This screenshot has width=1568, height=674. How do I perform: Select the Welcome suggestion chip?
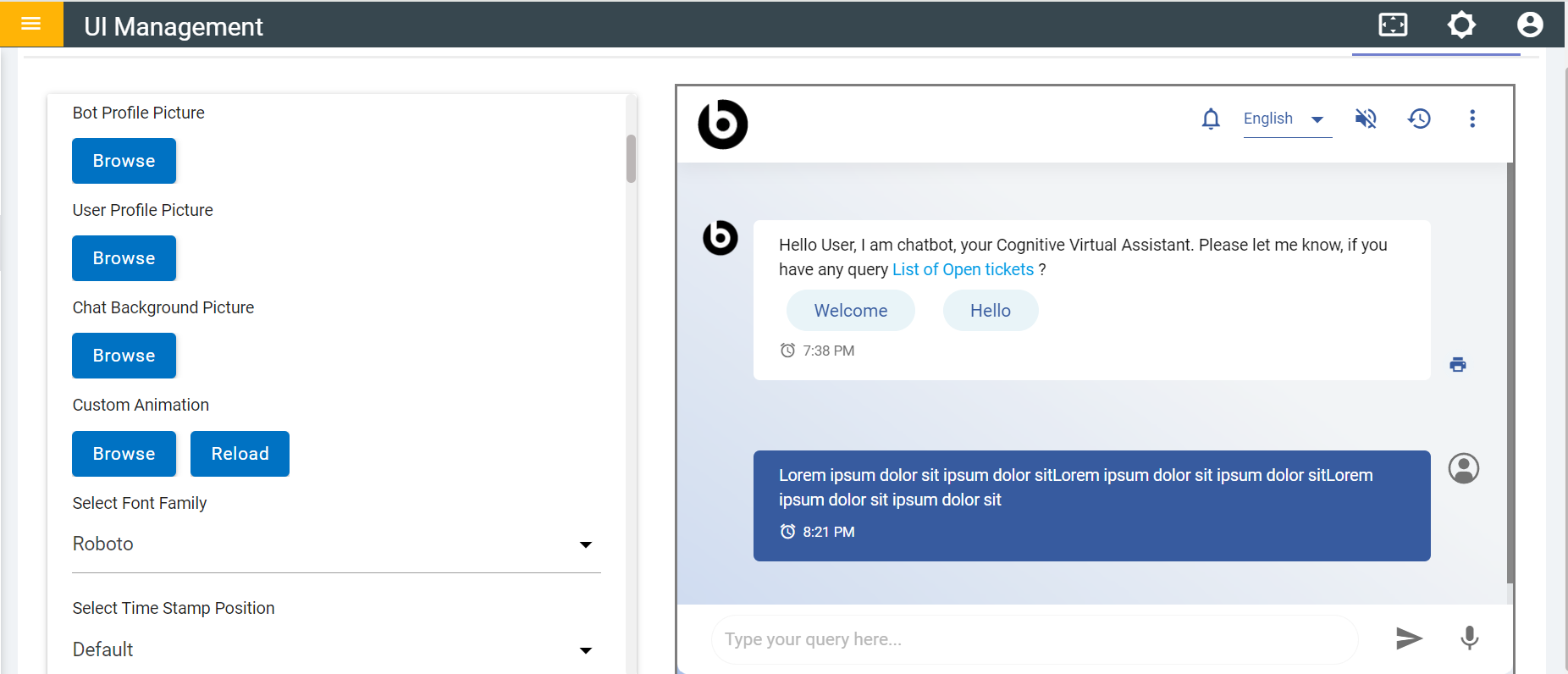click(x=850, y=311)
